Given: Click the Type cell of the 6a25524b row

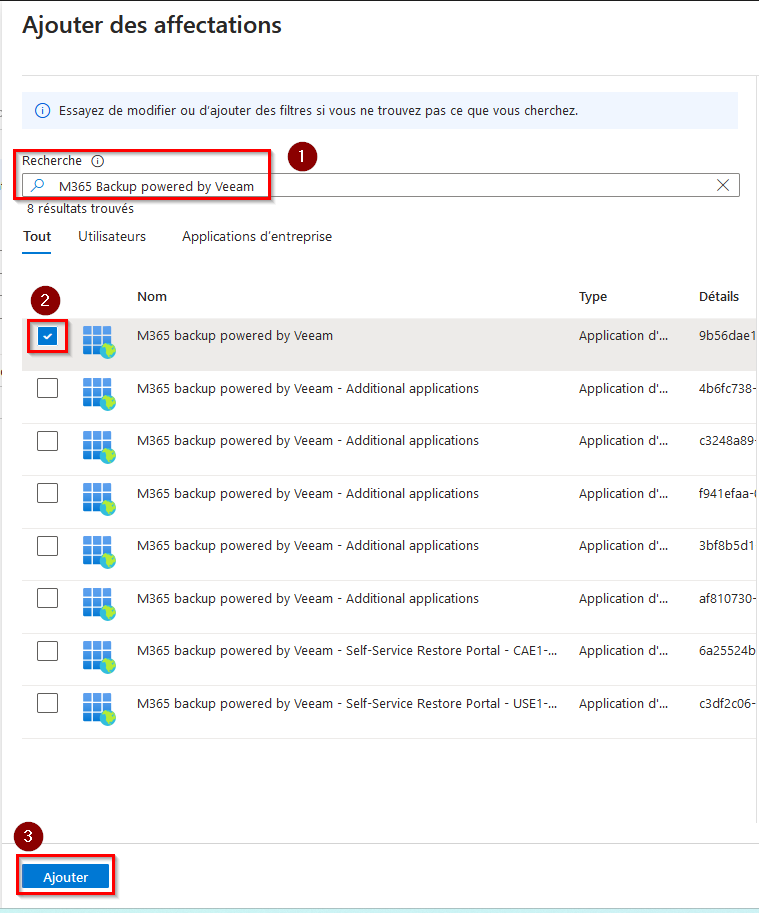Looking at the screenshot, I should (623, 650).
